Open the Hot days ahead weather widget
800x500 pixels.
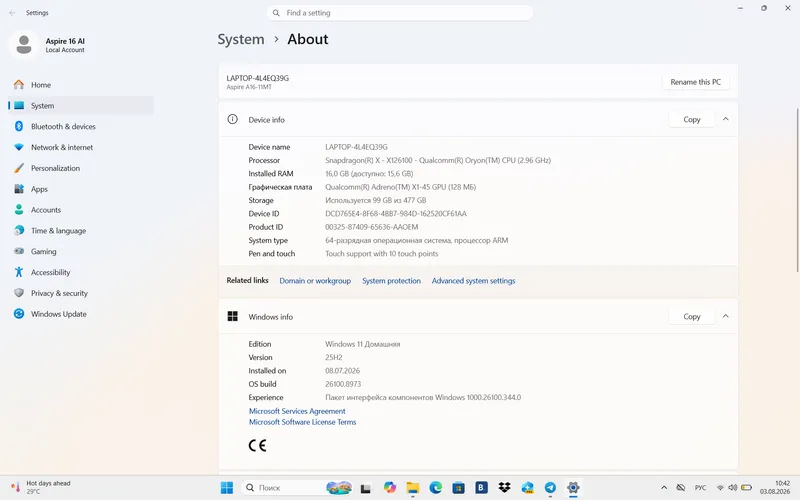41,487
